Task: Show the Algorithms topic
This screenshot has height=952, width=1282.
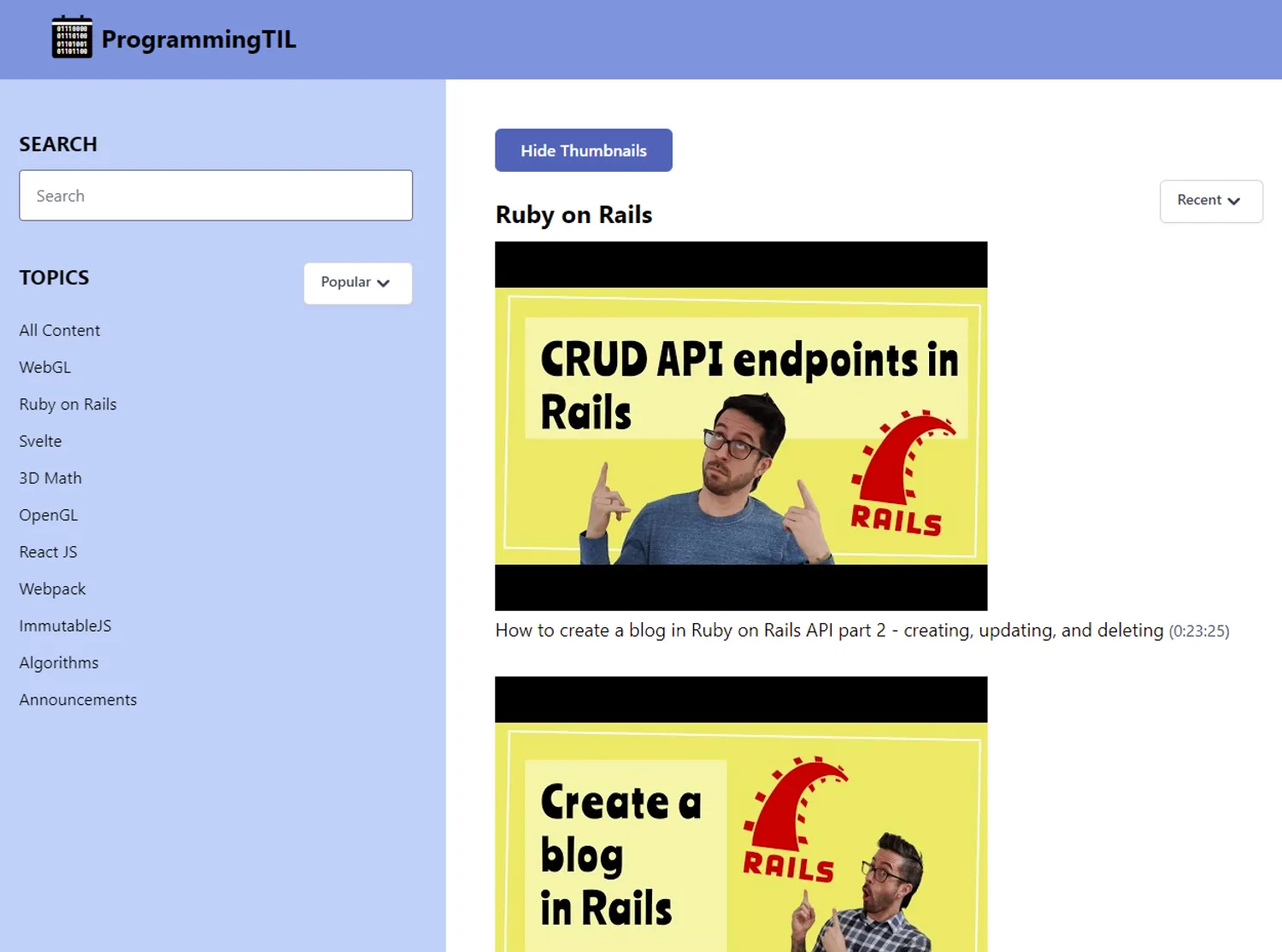Action: tap(59, 663)
